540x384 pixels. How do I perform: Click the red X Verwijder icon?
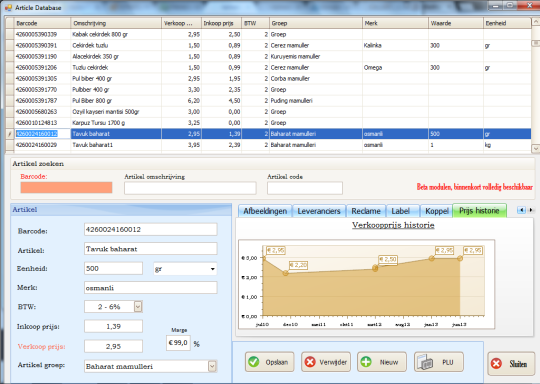click(310, 362)
